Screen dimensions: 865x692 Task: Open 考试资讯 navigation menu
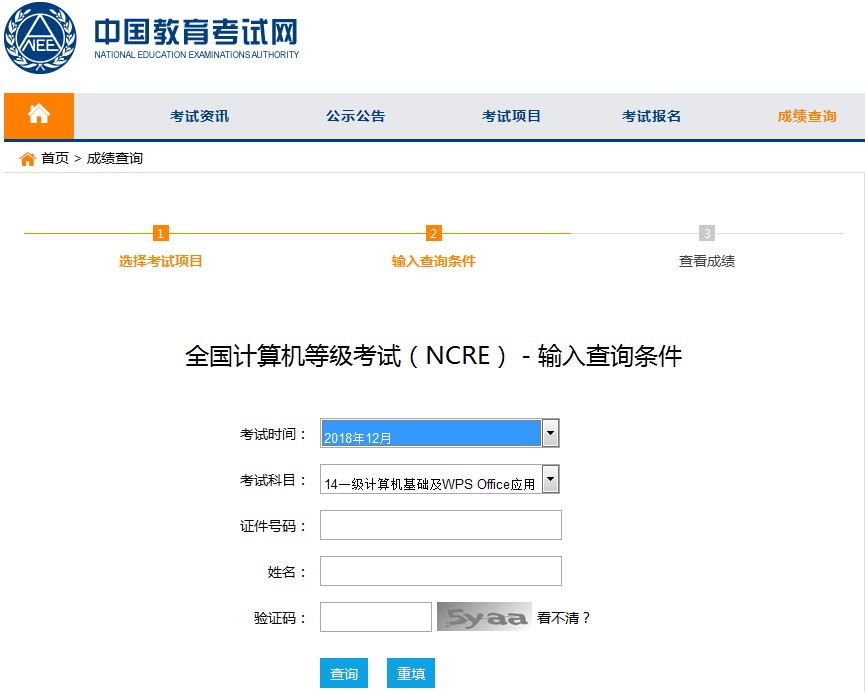199,116
